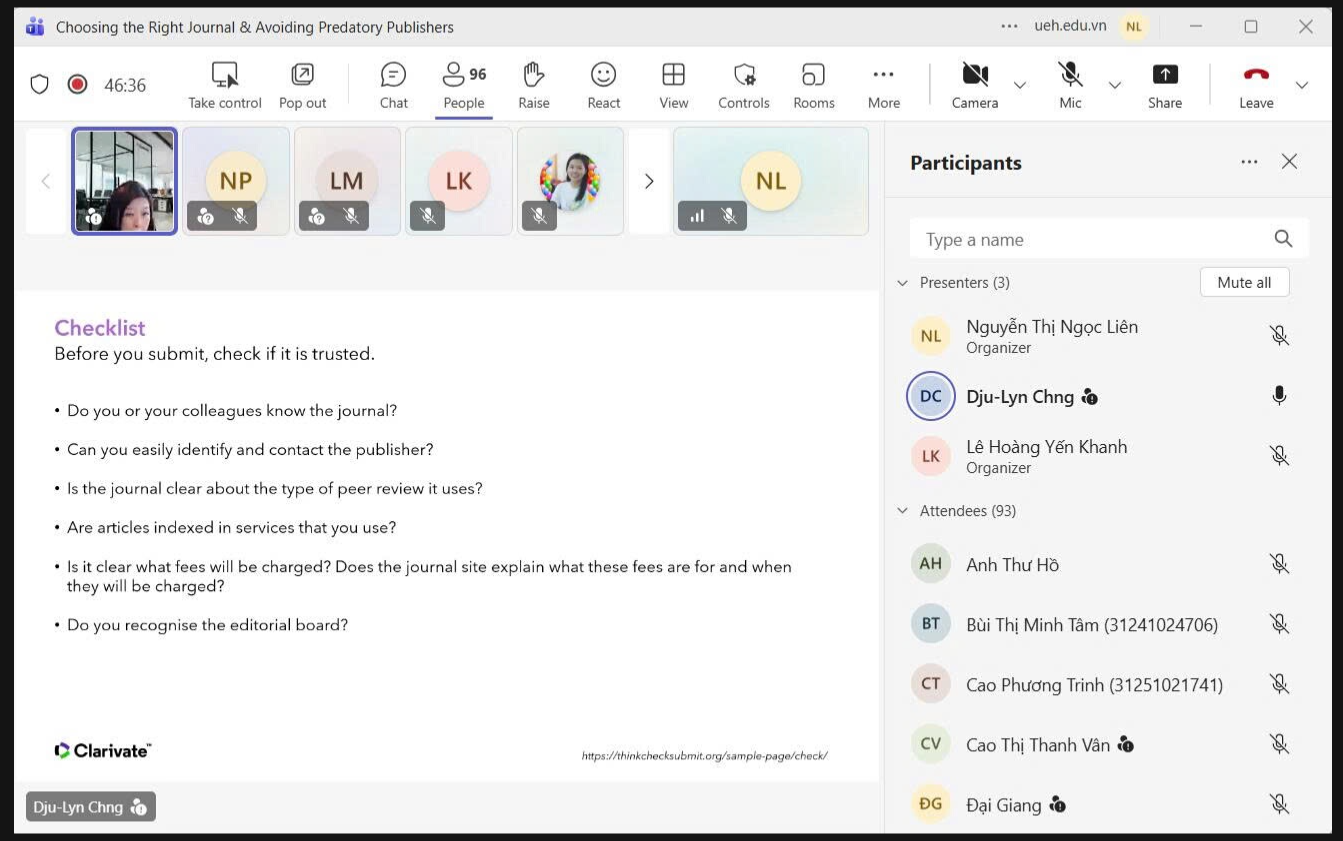Click the Type a name search field

click(x=1090, y=239)
